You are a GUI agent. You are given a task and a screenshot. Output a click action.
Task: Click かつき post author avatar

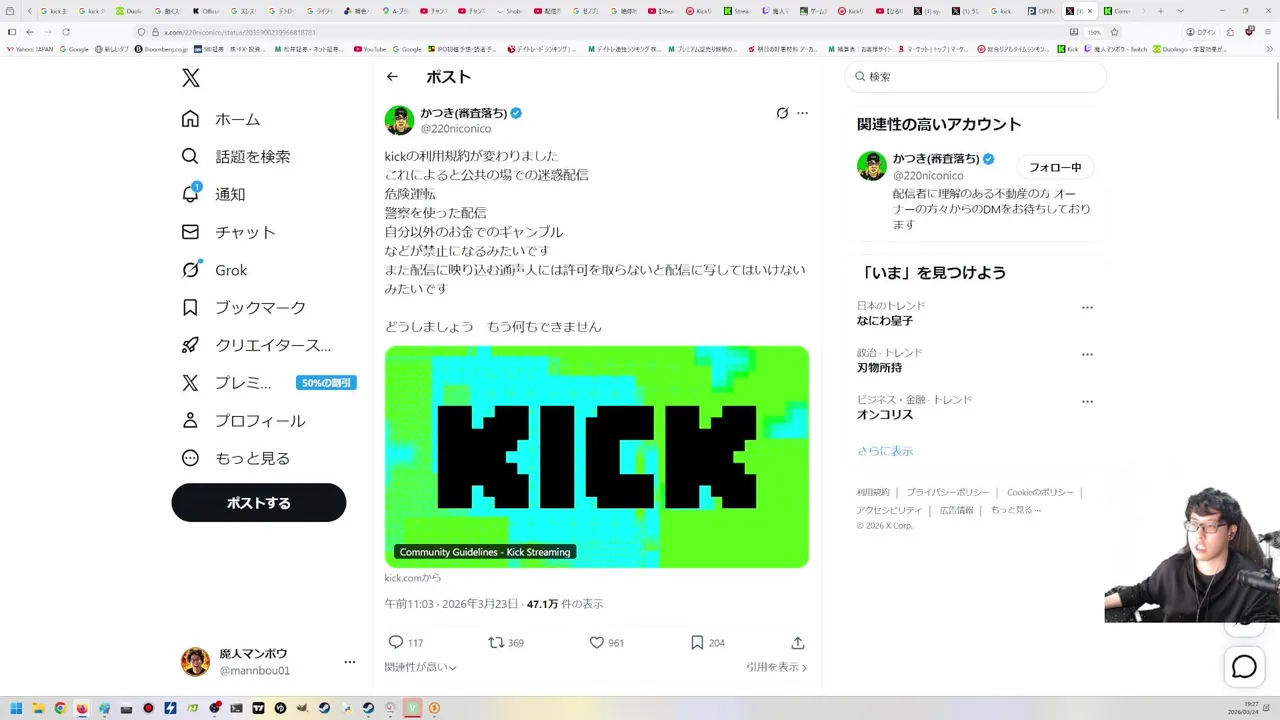(x=399, y=120)
